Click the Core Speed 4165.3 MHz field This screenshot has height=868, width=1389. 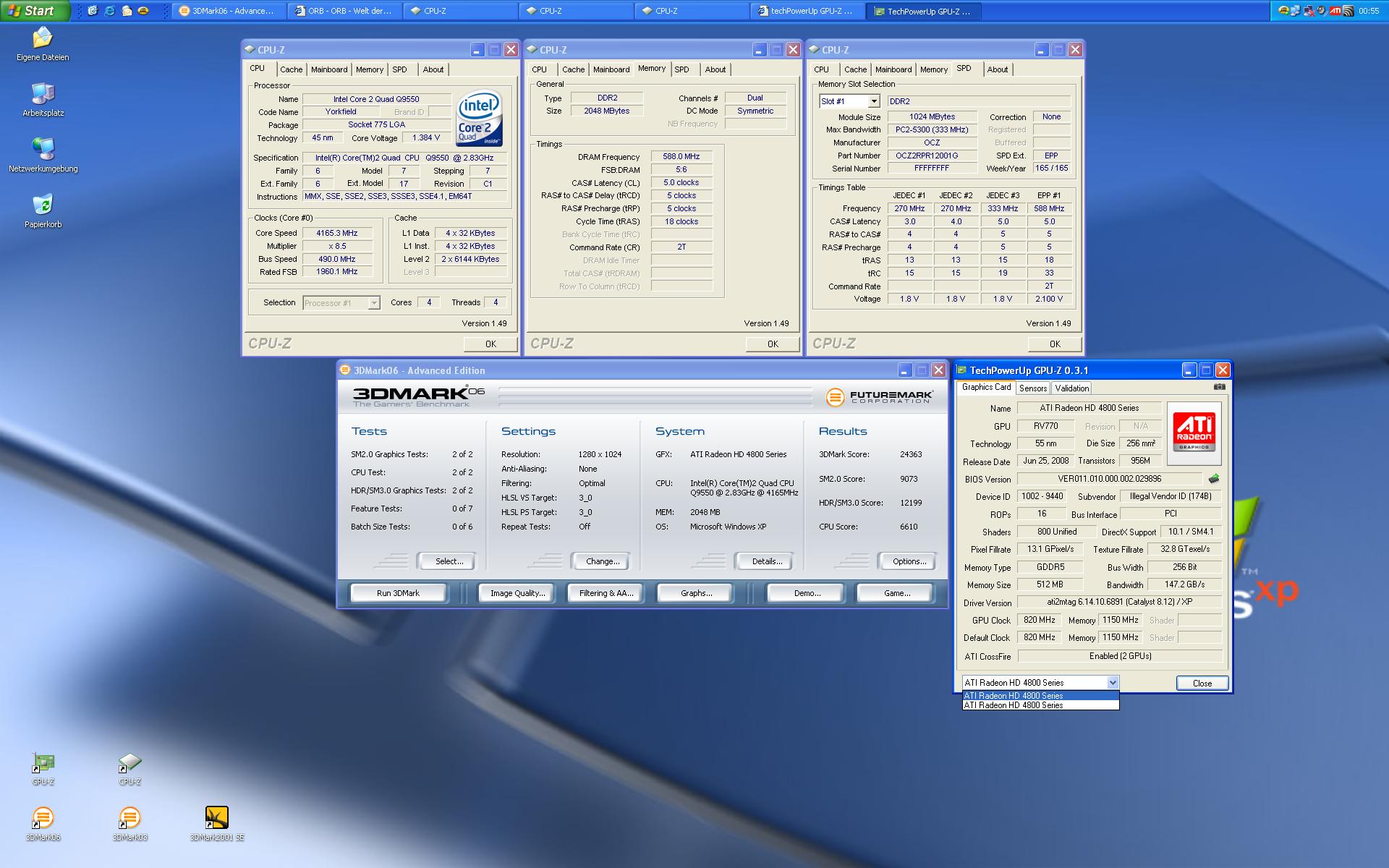pos(337,233)
